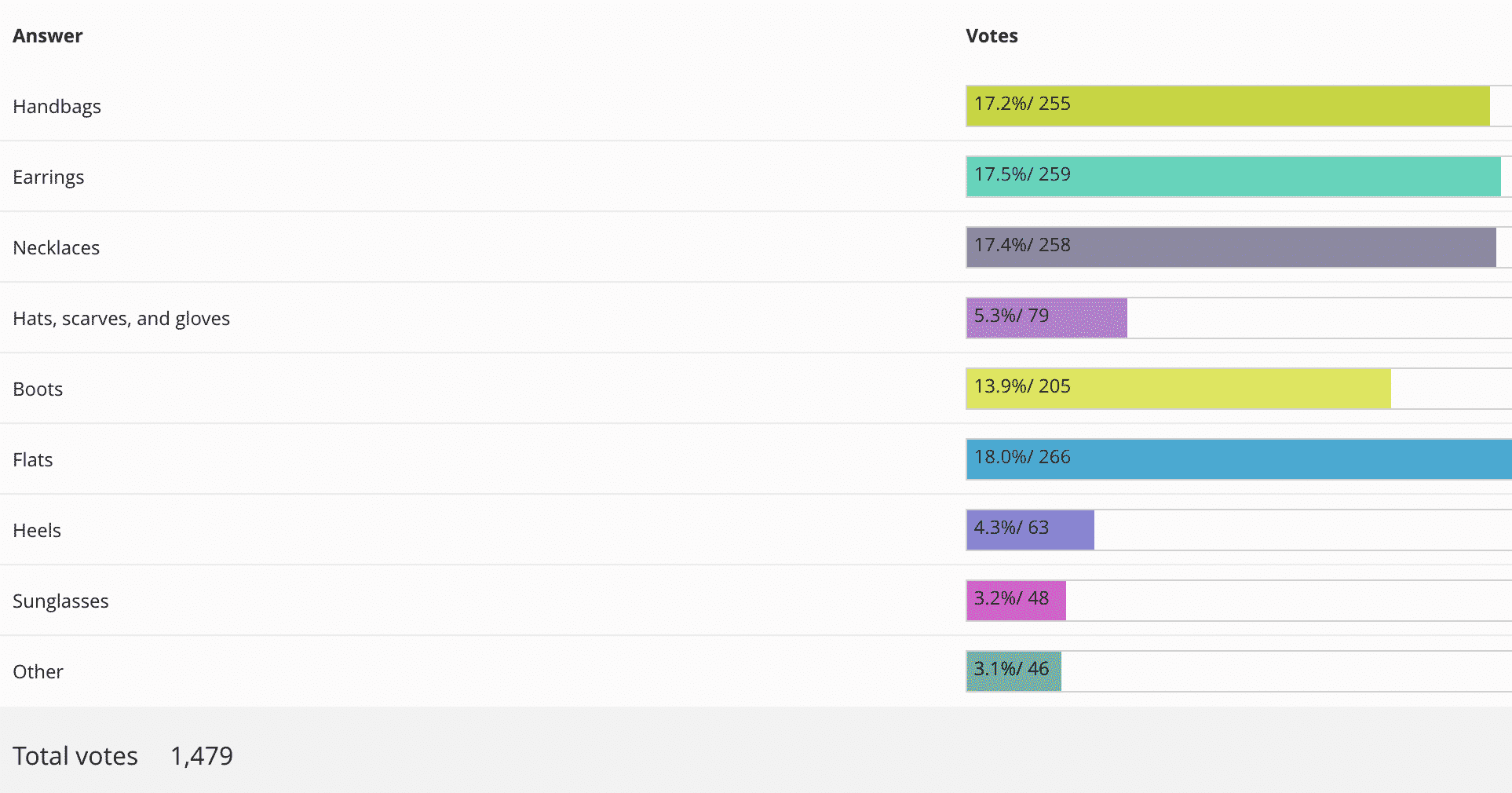Click the magenta Sunglasses vote bar

(x=1016, y=601)
